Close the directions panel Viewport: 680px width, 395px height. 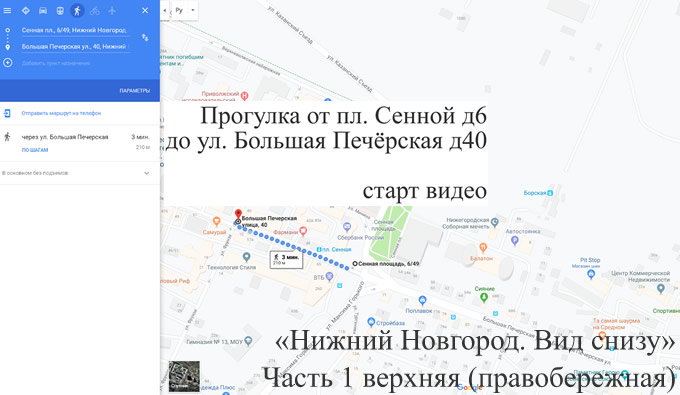click(145, 10)
